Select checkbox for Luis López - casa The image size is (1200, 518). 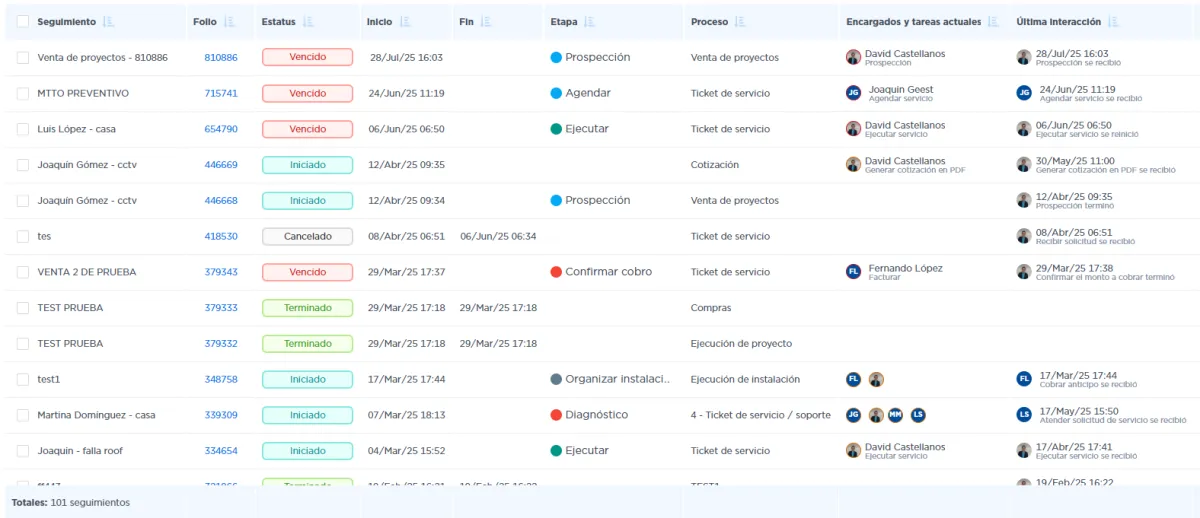click(x=23, y=129)
